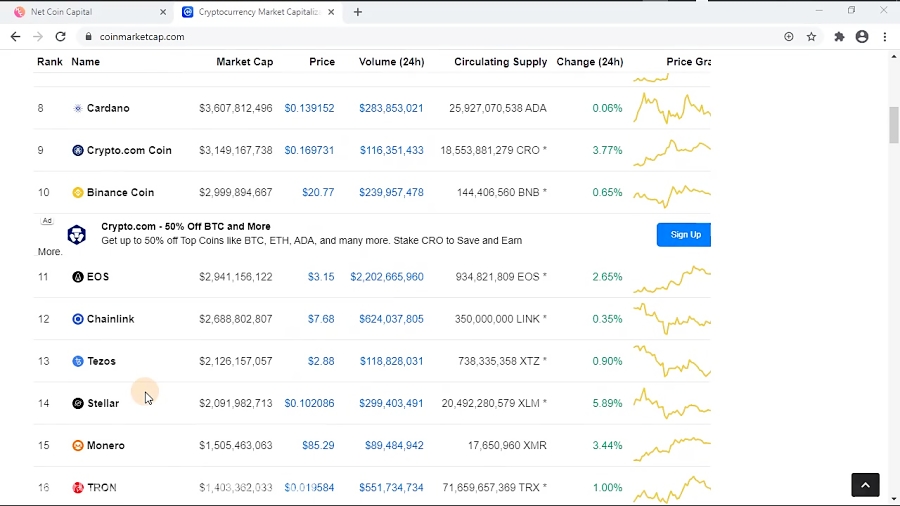
Task: Close the Net Coin Capital tab
Action: pos(163,12)
